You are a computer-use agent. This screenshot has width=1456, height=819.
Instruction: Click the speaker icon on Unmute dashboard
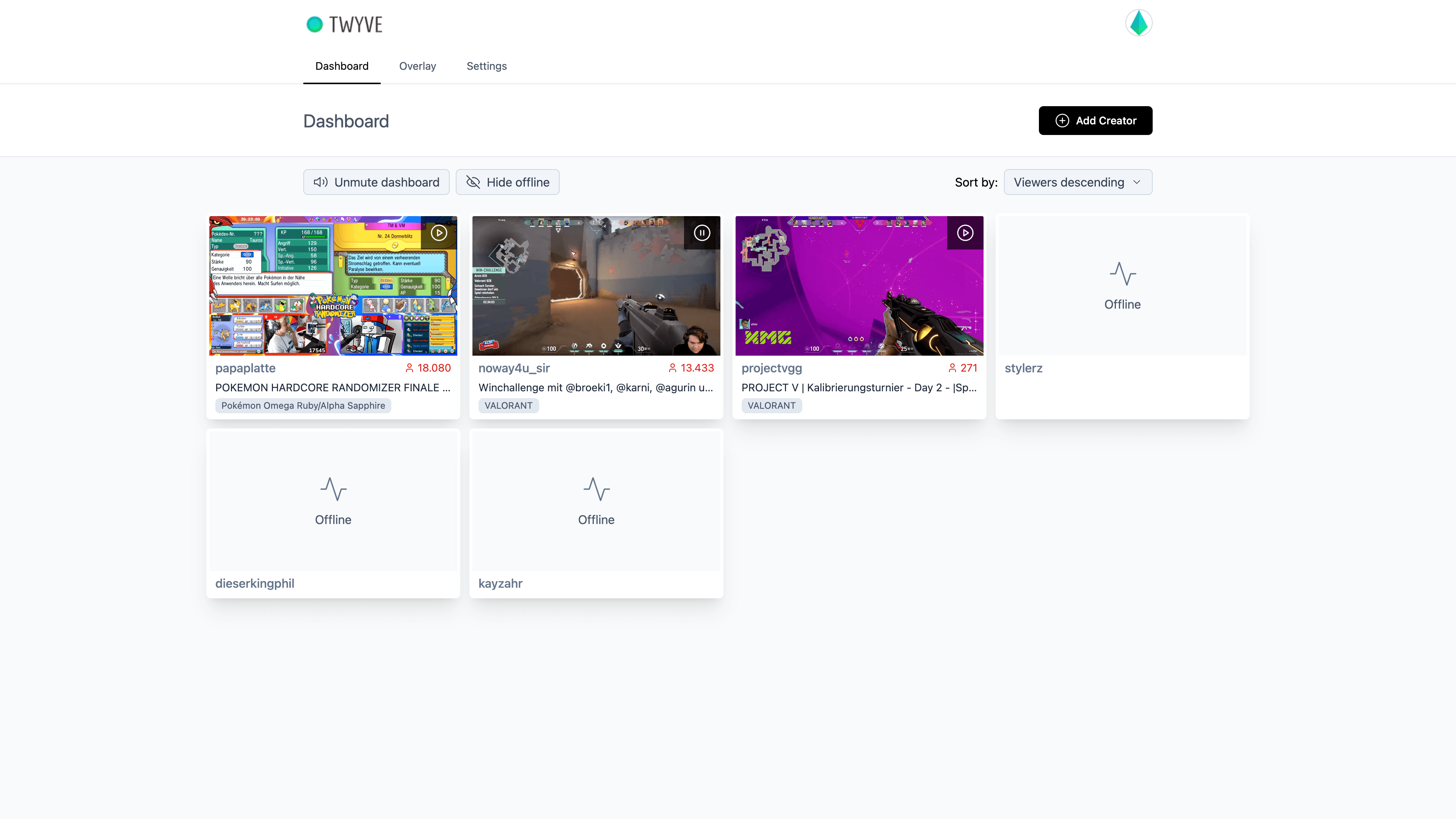[320, 182]
